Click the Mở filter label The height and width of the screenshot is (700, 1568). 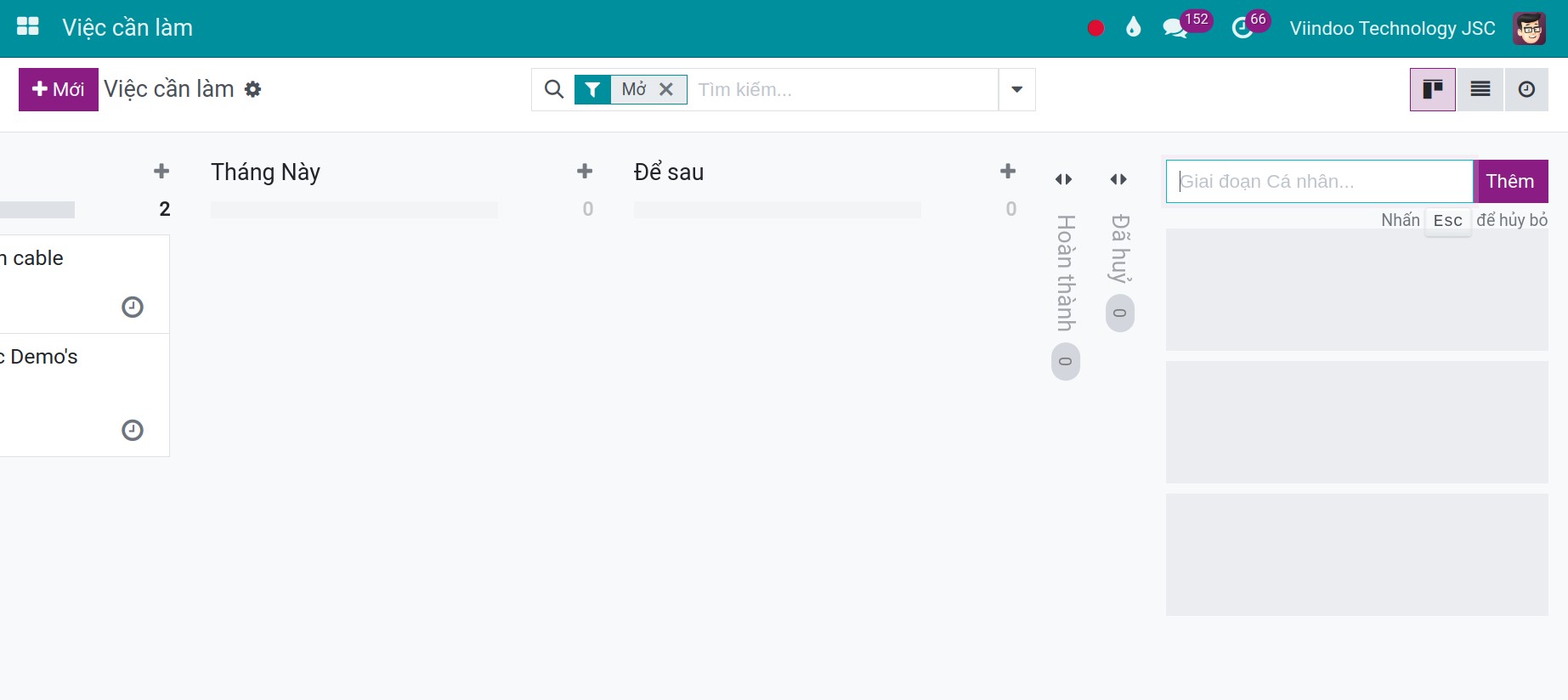click(x=634, y=89)
